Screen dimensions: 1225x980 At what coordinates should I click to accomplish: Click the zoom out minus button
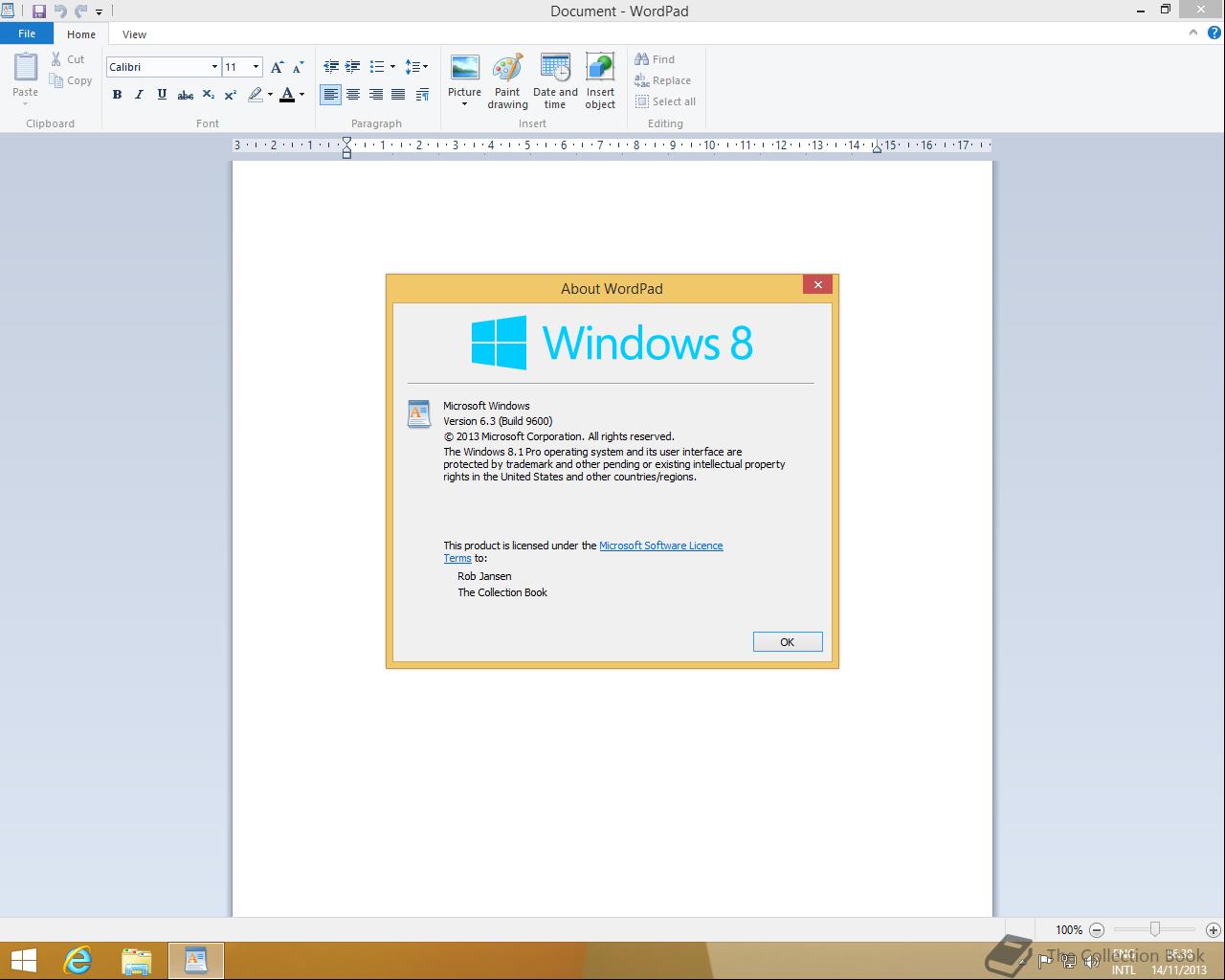pyautogui.click(x=1097, y=929)
